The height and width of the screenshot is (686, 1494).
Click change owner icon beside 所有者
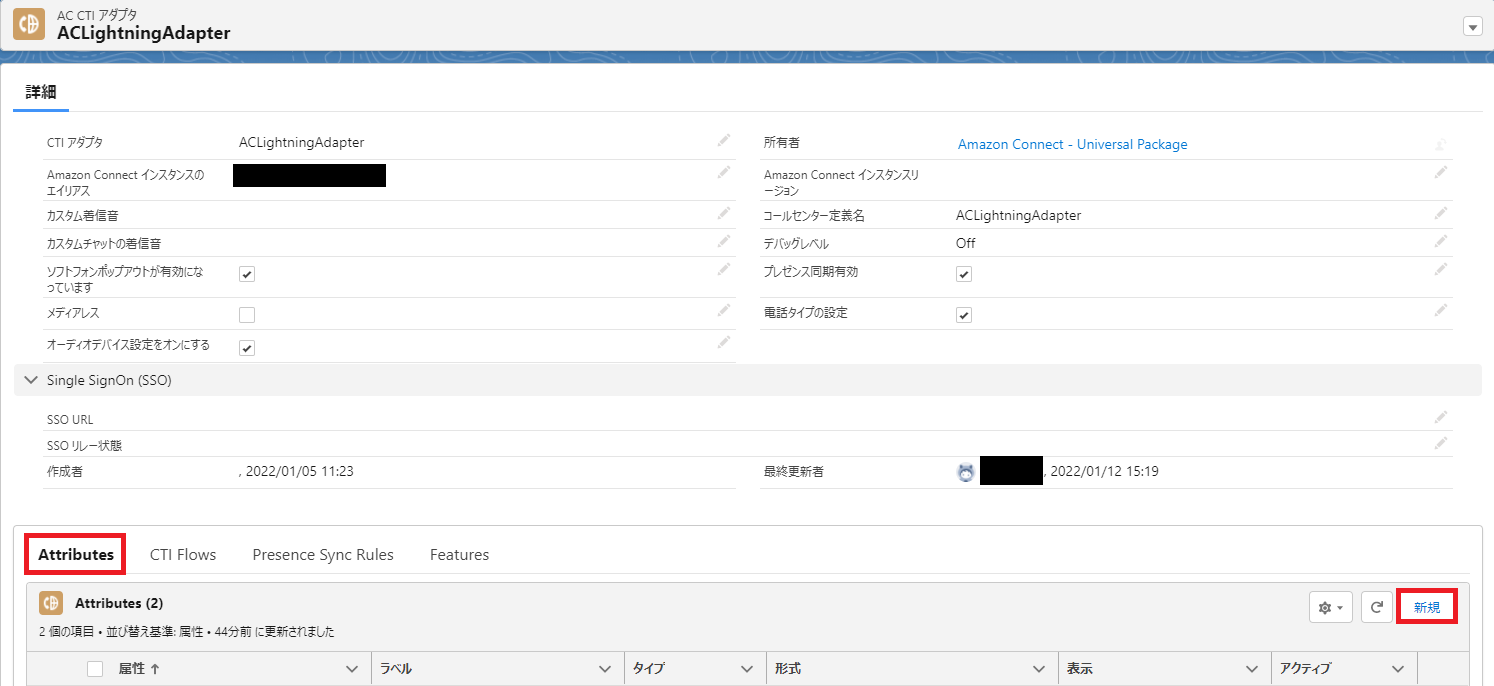click(x=1441, y=144)
